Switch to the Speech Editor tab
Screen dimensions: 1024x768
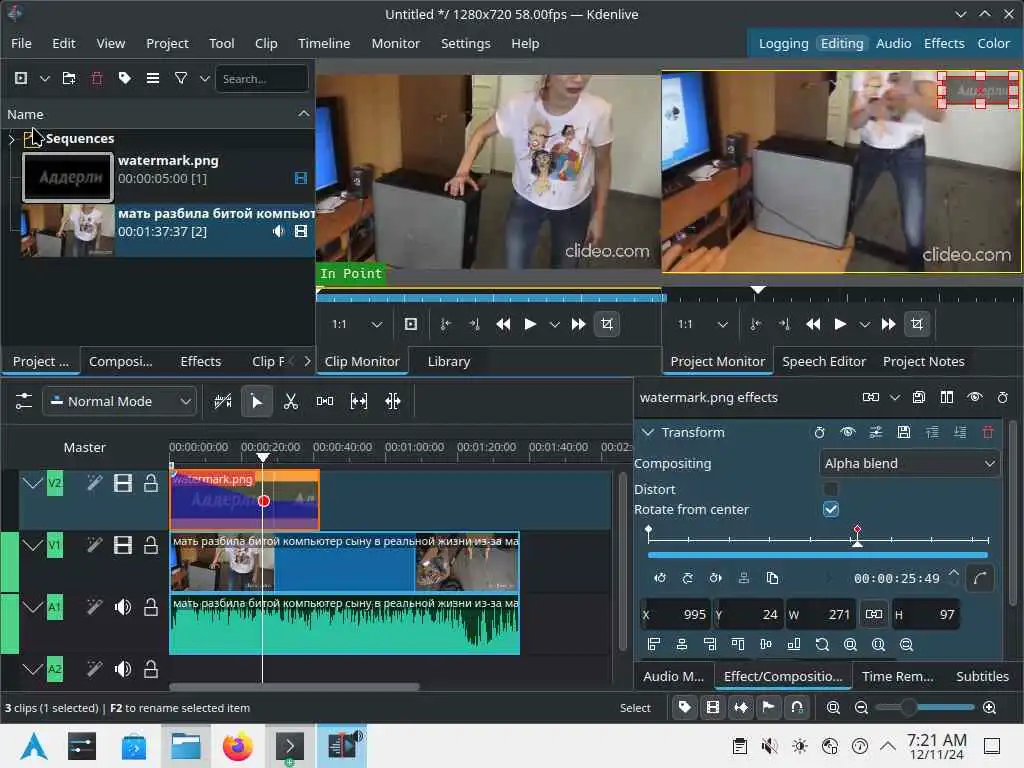[823, 361]
